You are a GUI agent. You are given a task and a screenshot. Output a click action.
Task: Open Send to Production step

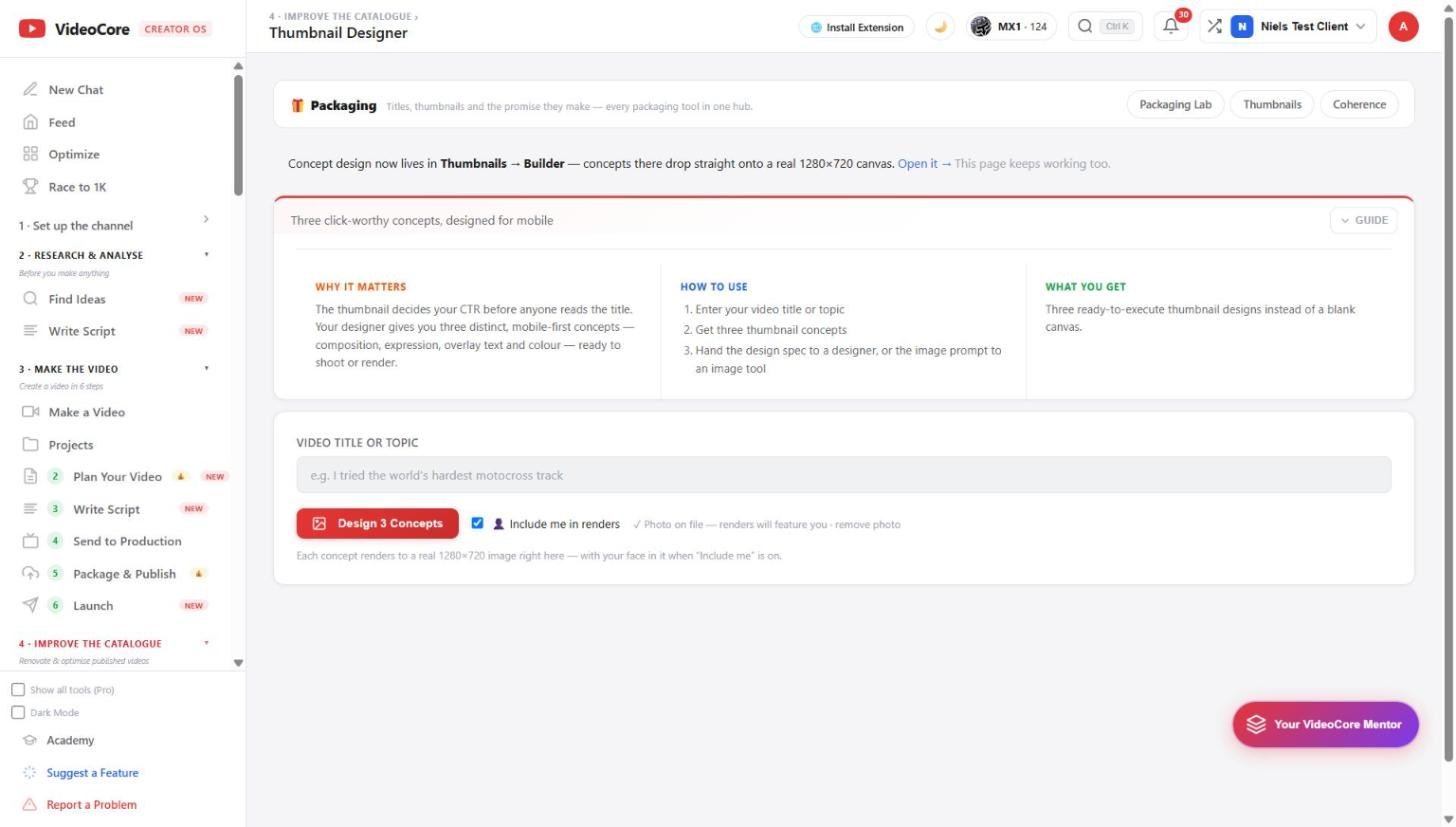[x=127, y=541]
